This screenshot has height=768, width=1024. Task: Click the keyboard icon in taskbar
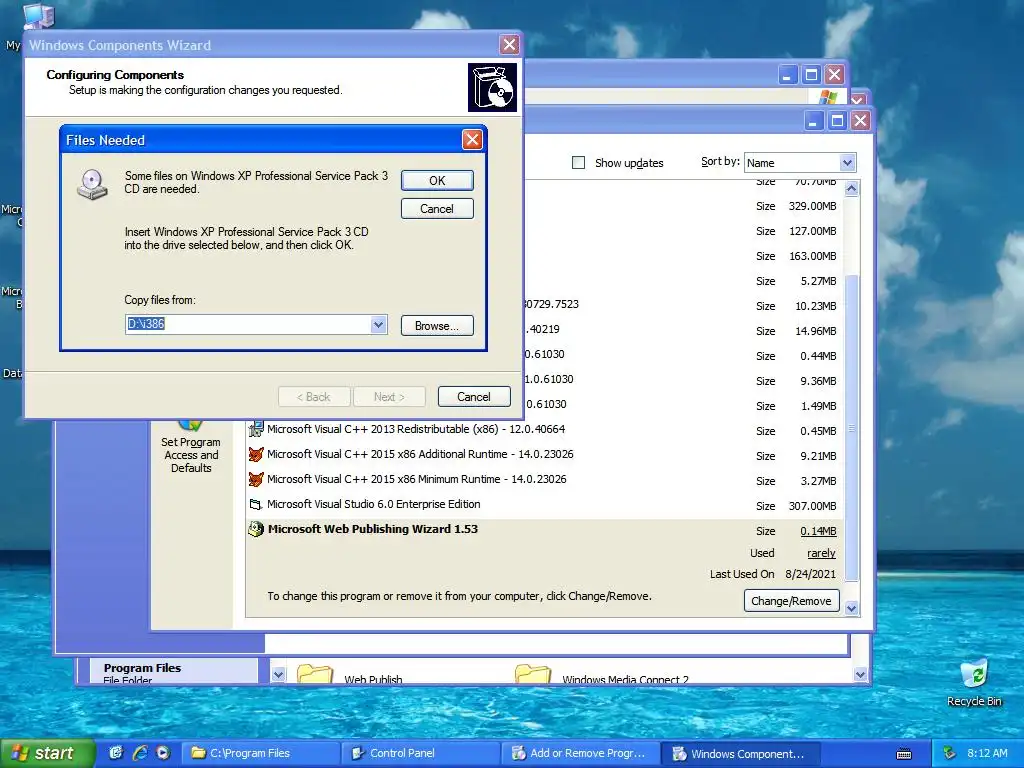904,754
